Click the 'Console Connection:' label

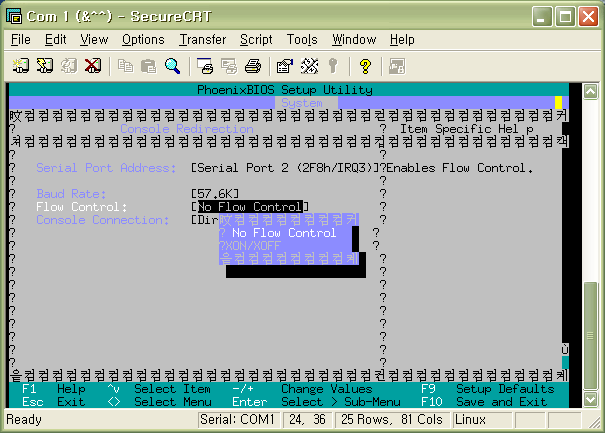[x=103, y=220]
